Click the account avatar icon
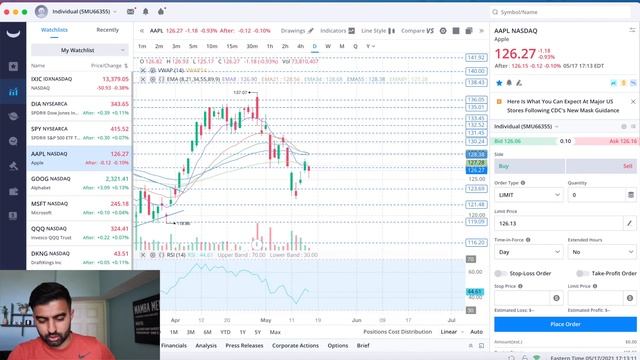640x360 pixels. point(41,11)
